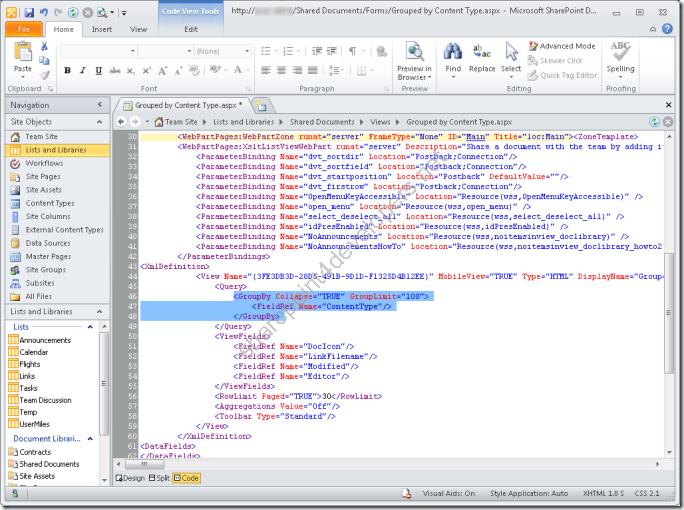Click the Format Painter brush icon
Screen dimensions: 684x510
[x=44, y=75]
